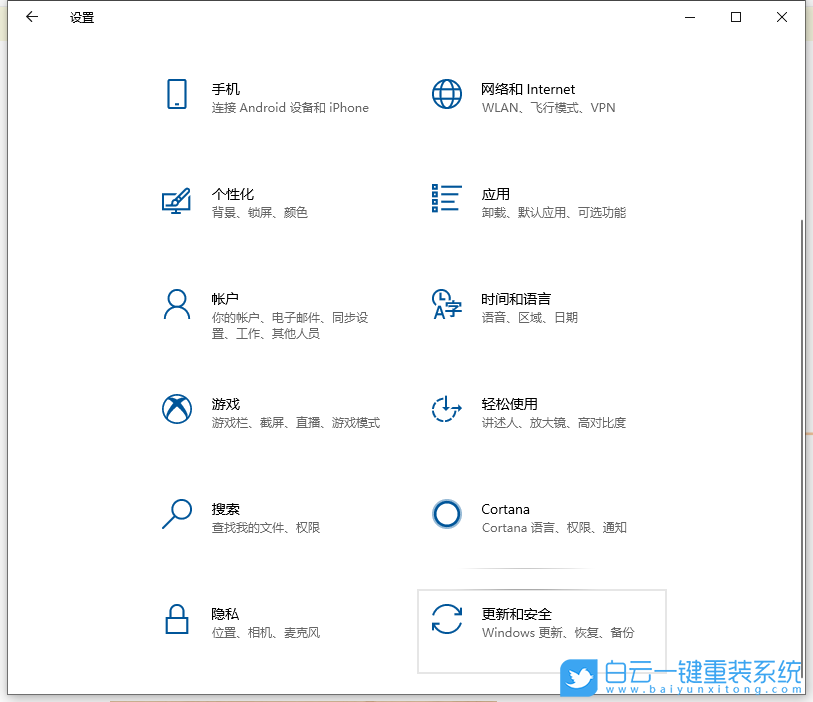Open 网络和 Internet settings
This screenshot has height=702, width=813.
[540, 97]
